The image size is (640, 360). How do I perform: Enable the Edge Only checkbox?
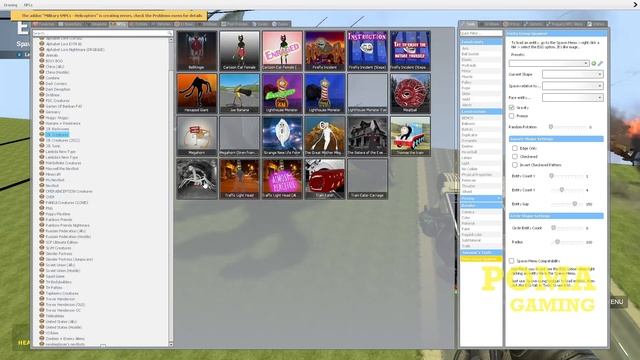[515, 148]
